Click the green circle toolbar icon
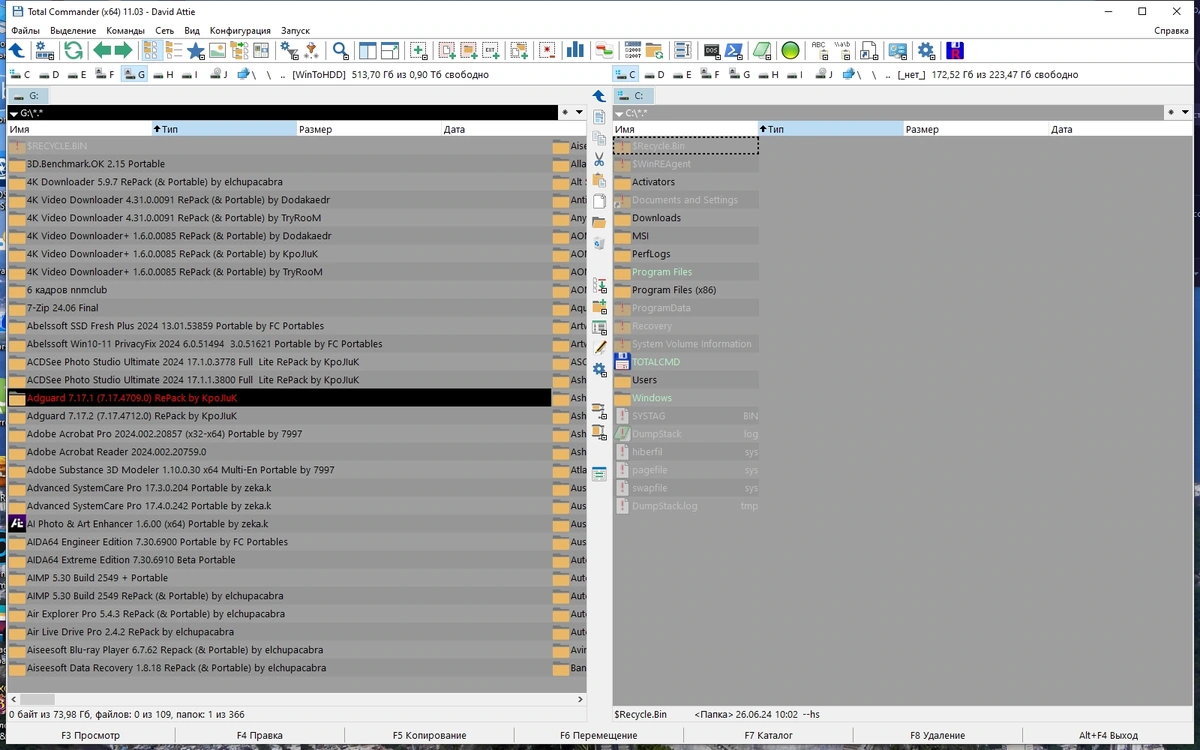 tap(790, 50)
